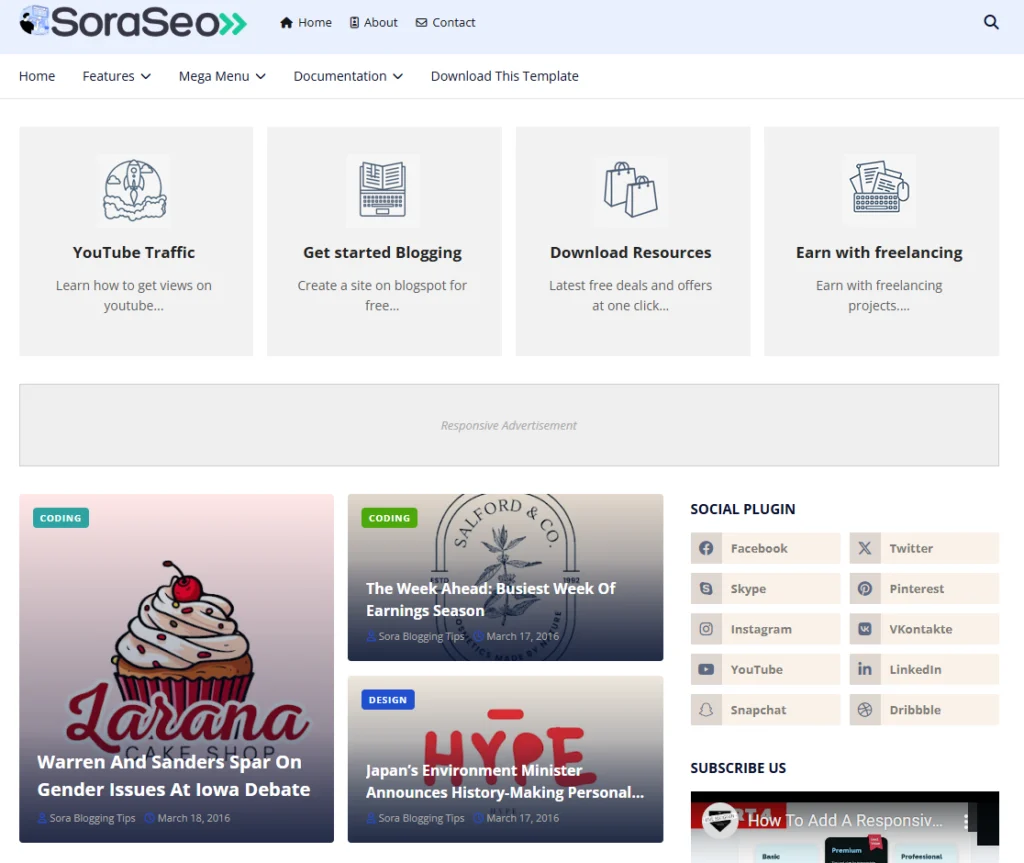Click the Twitter X icon
This screenshot has height=863, width=1024.
(865, 548)
